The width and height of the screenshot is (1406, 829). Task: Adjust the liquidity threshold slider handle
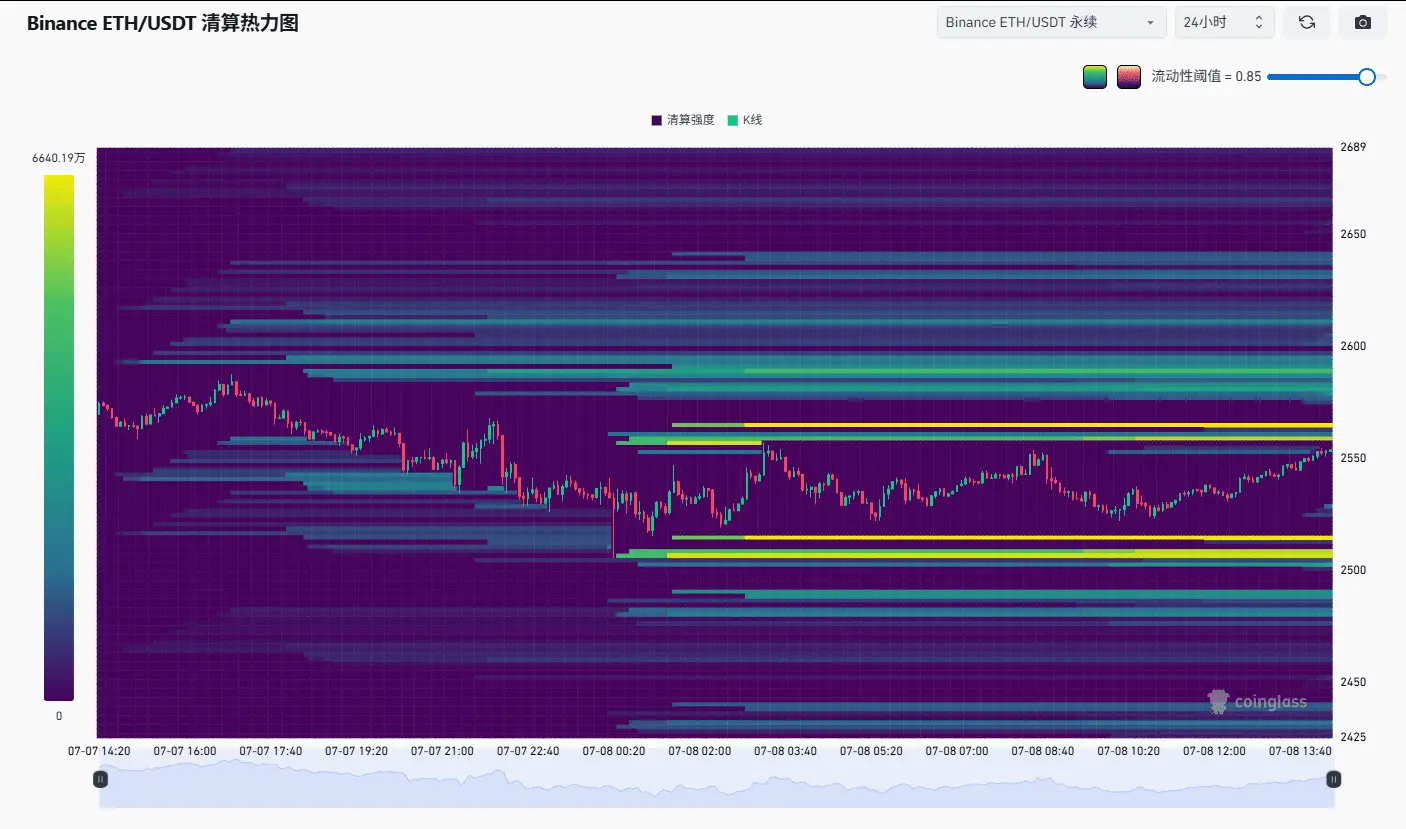pos(1367,76)
